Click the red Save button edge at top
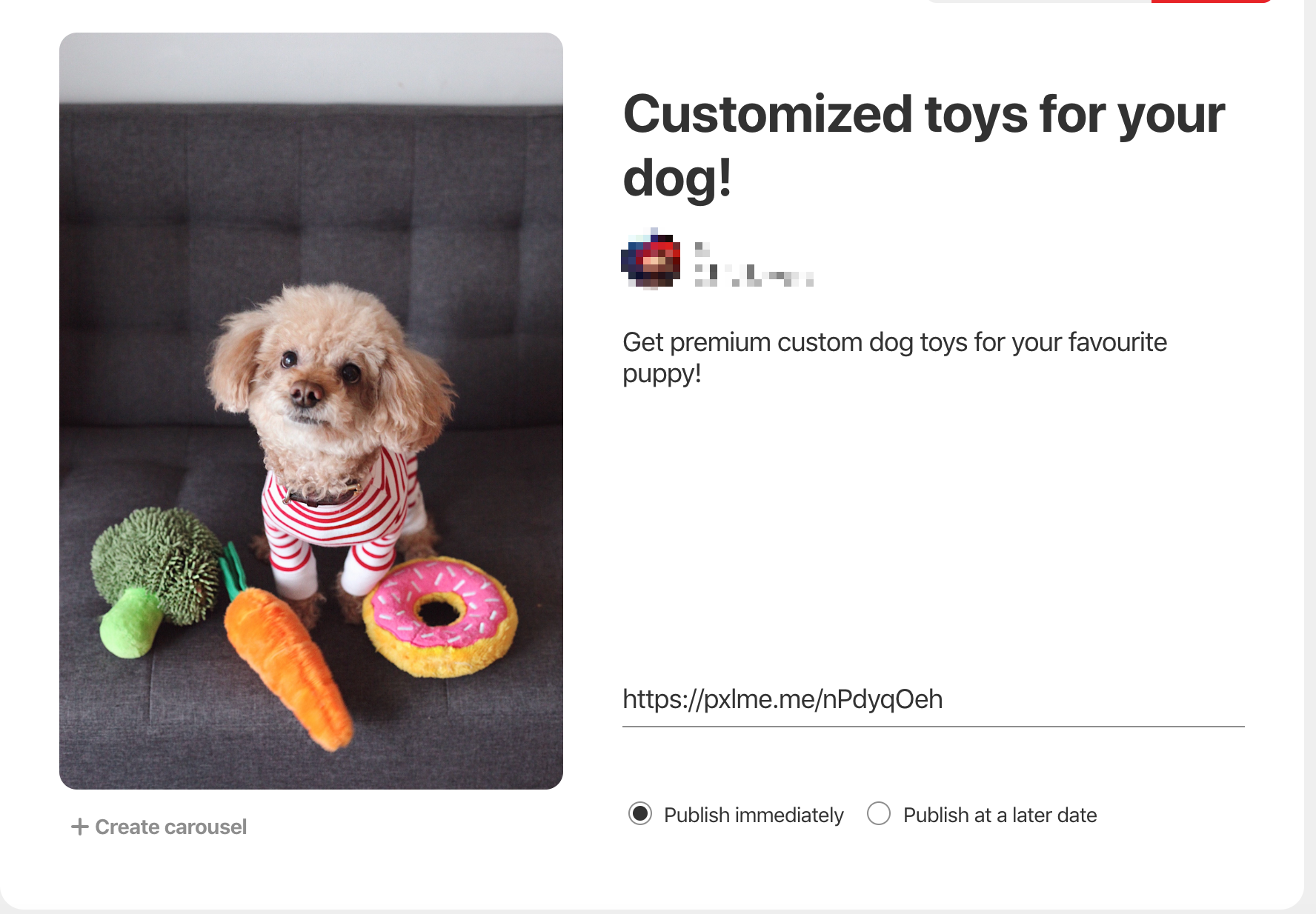 point(1211,1)
